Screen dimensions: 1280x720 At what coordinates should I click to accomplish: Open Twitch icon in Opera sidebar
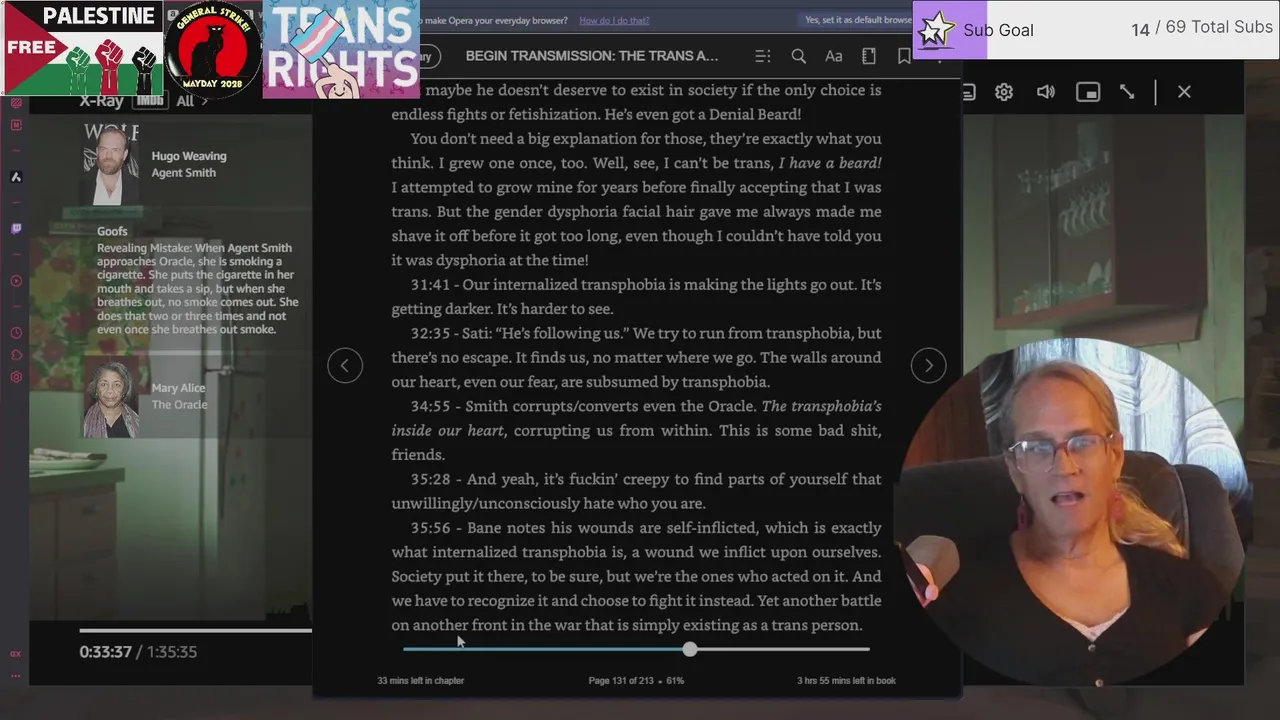pos(16,229)
